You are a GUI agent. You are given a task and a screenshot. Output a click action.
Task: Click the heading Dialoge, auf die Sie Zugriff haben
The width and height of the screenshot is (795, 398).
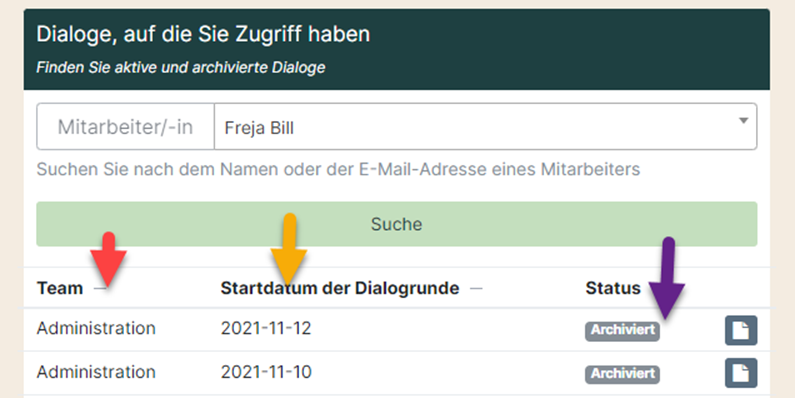pyautogui.click(x=203, y=34)
